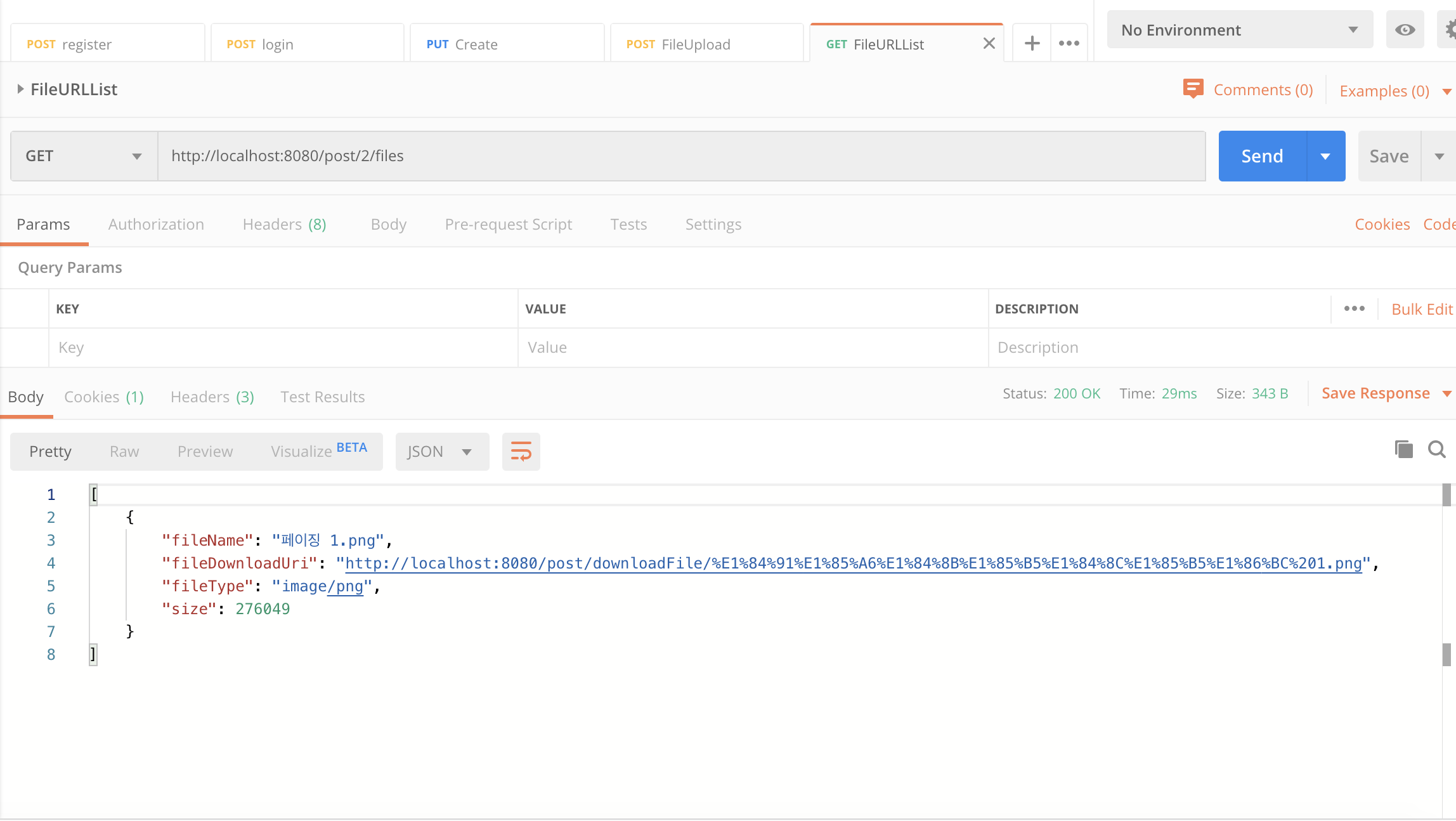
Task: Expand the FileURLList request name triangle
Action: click(x=20, y=89)
